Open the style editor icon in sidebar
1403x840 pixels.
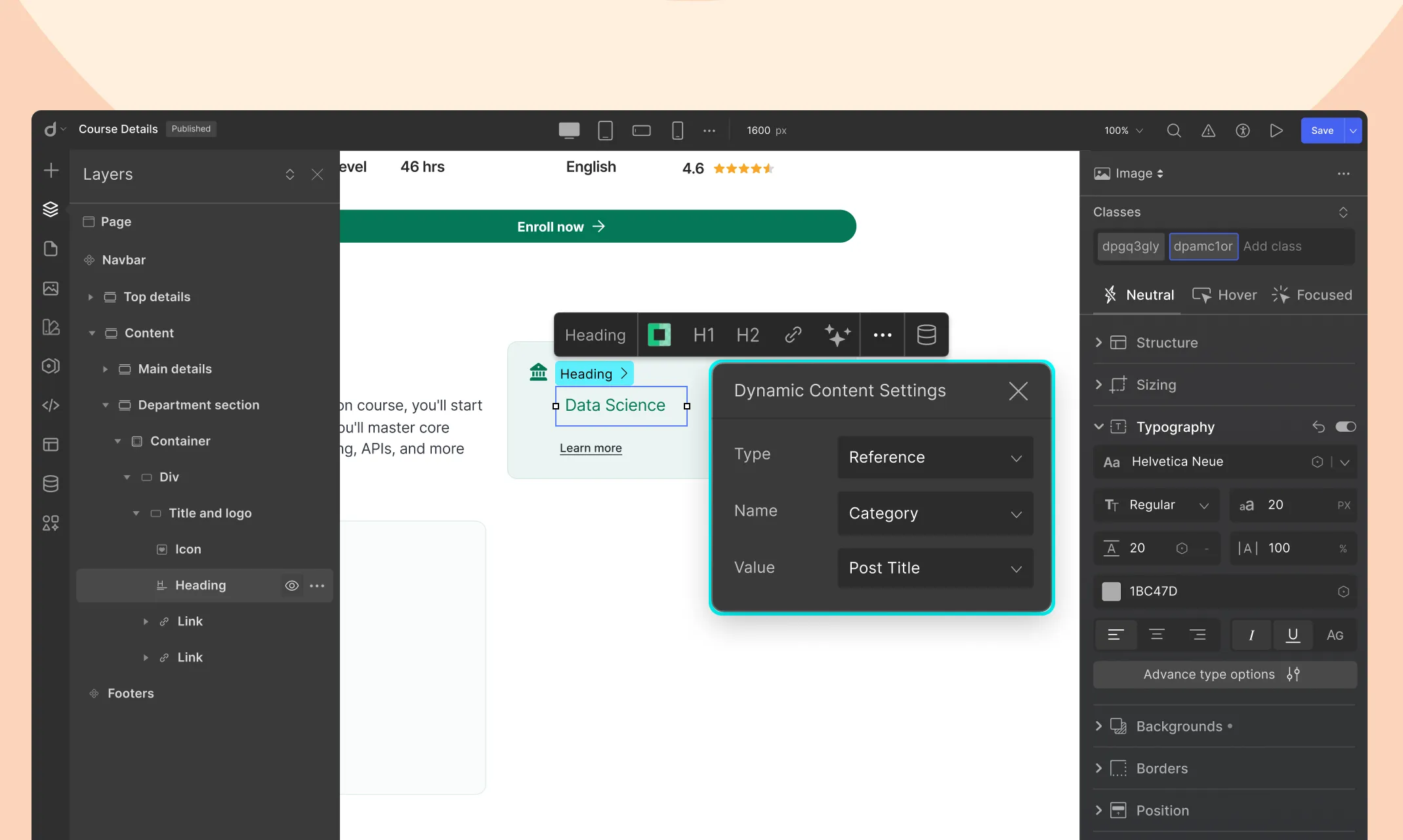coord(51,327)
